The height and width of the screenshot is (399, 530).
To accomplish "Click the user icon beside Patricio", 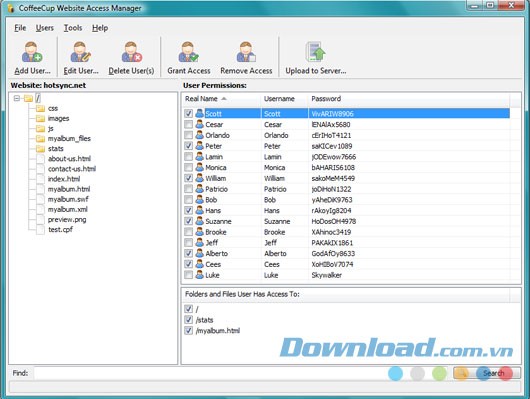I will [200, 189].
